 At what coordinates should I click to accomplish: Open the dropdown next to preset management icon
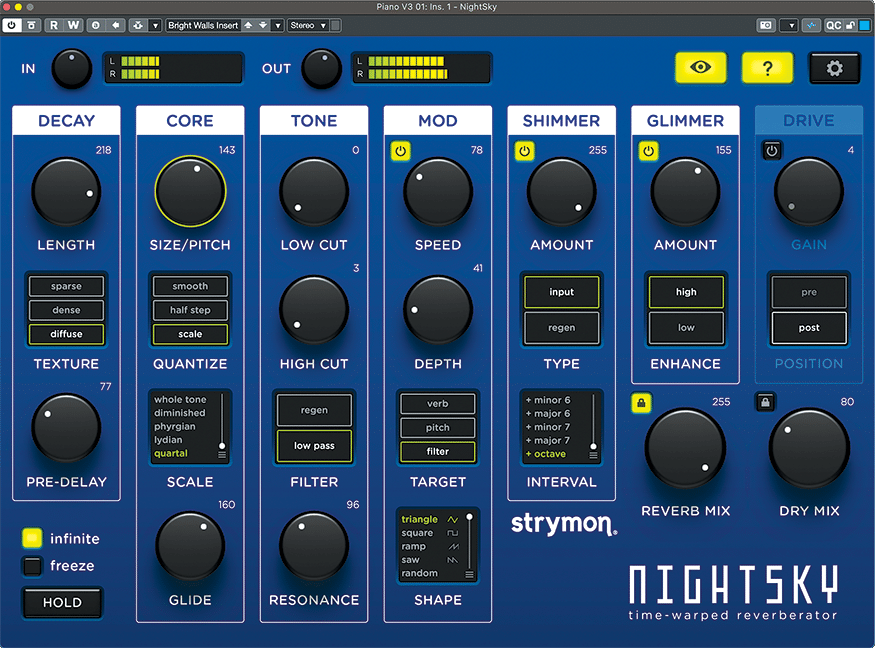click(x=155, y=25)
